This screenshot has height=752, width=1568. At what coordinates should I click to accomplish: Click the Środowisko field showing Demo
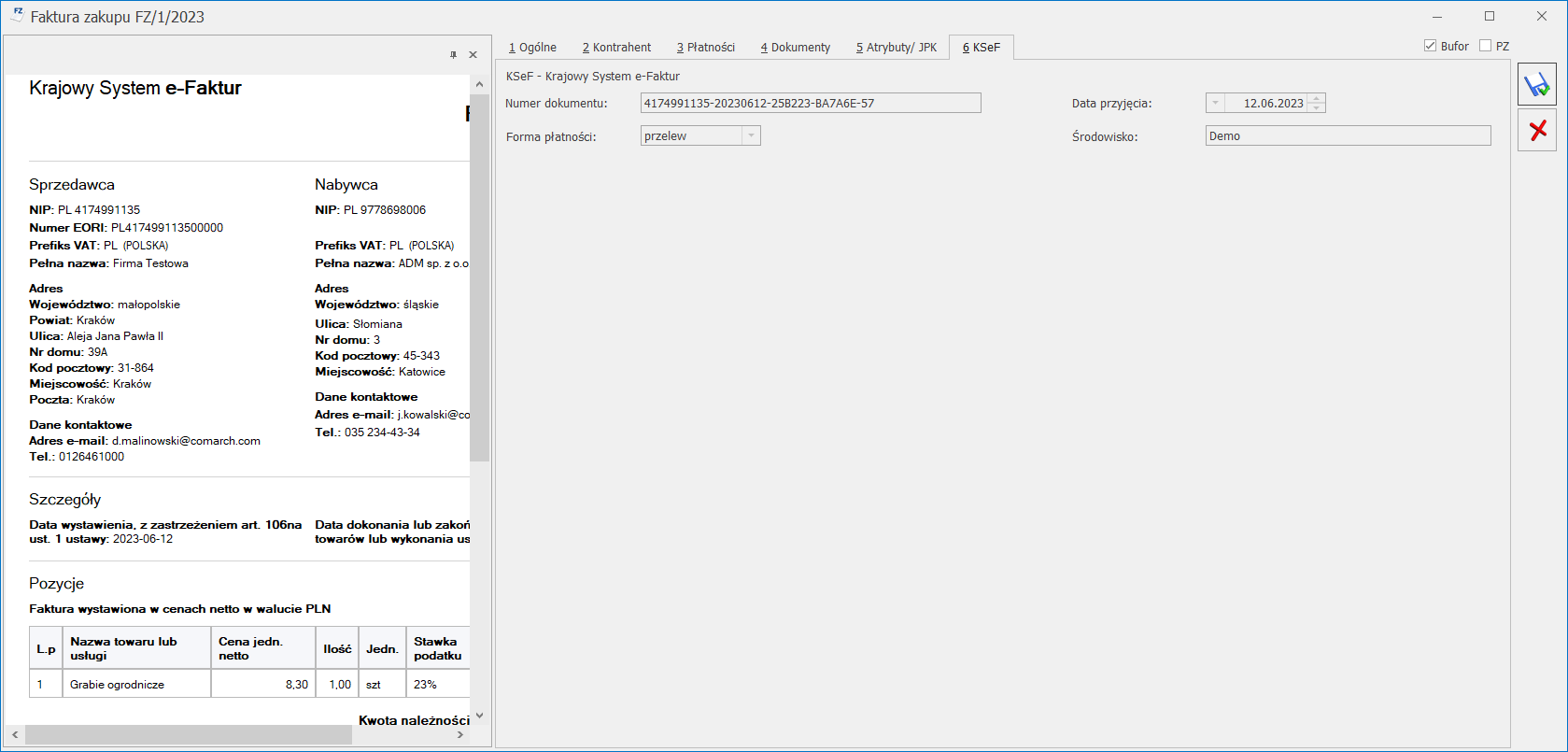pos(1349,136)
